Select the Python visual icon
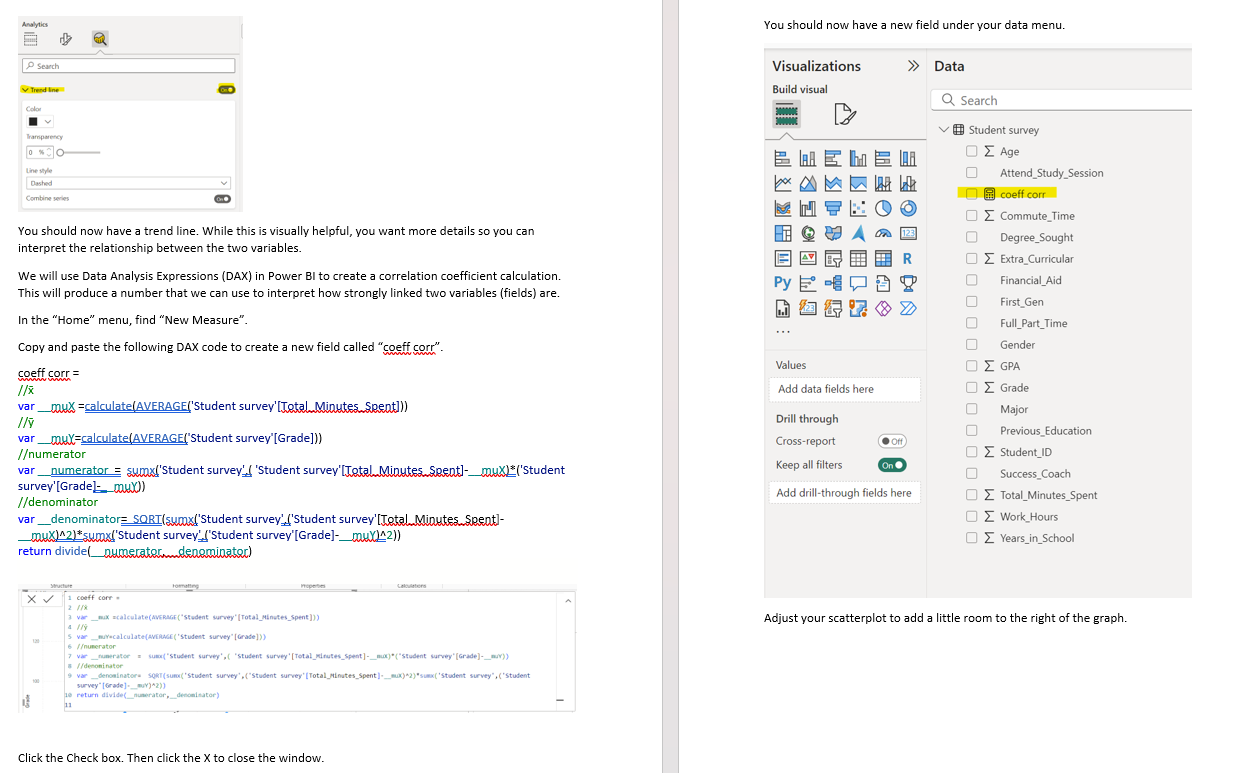 tap(782, 282)
